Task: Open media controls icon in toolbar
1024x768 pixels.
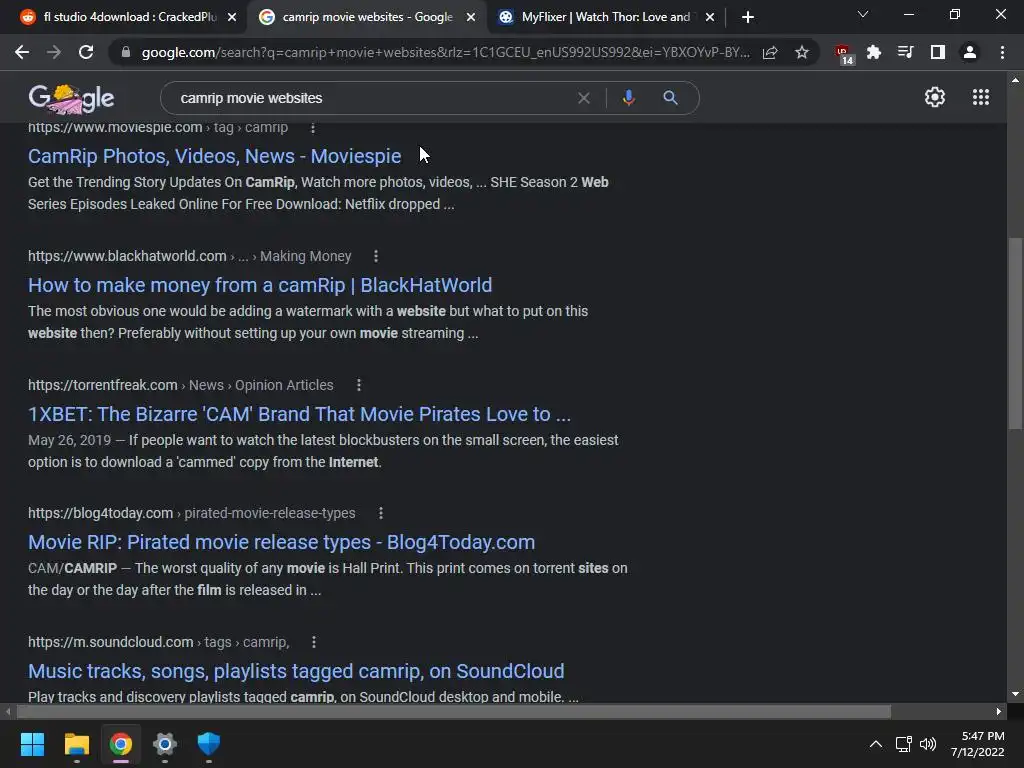Action: (x=905, y=52)
